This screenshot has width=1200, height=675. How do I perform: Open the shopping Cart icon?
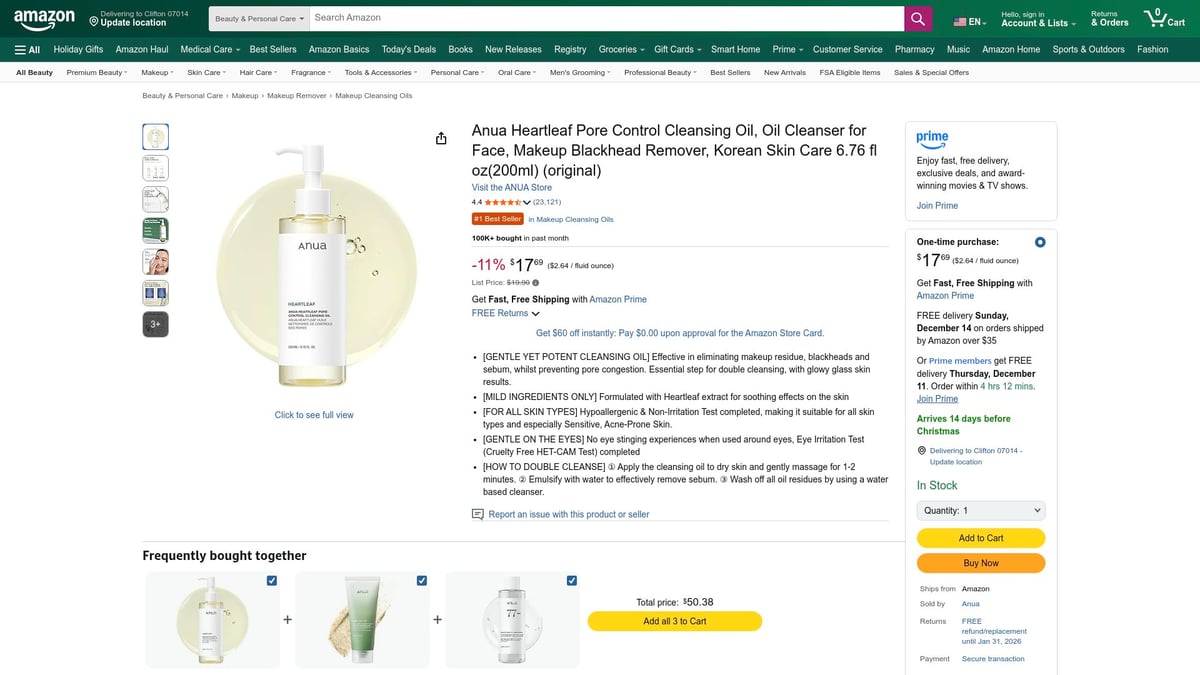pos(1157,17)
